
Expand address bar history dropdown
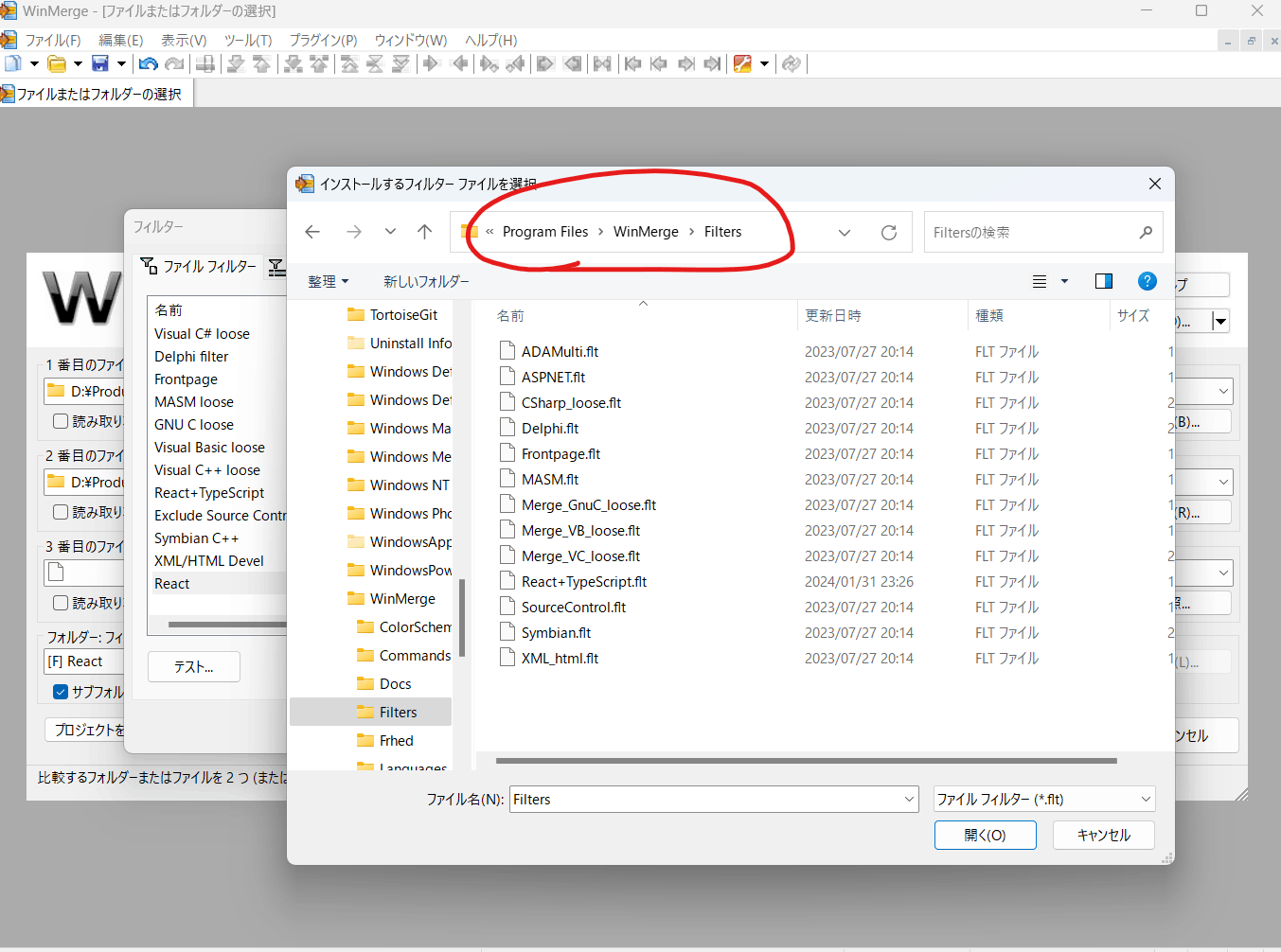(x=845, y=232)
